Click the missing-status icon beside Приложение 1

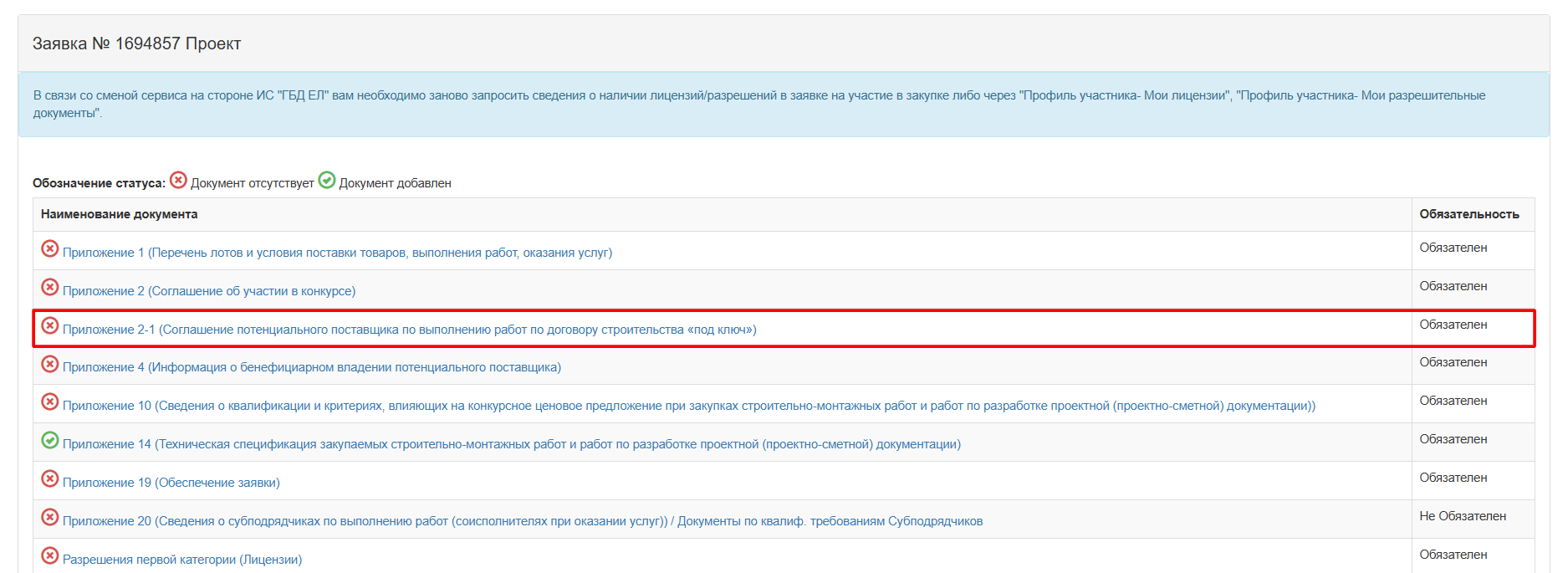[50, 248]
